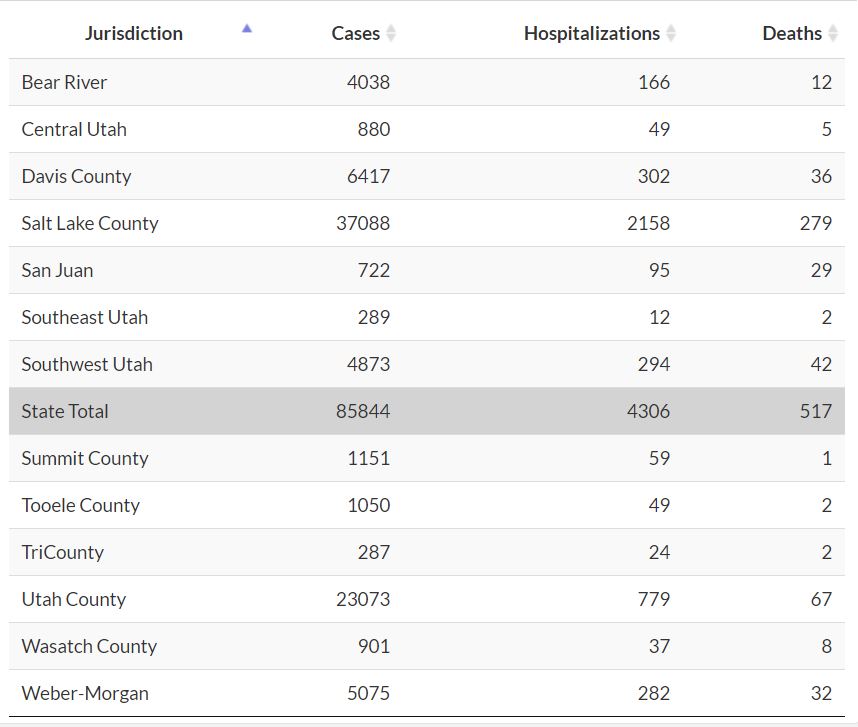The width and height of the screenshot is (858, 727).
Task: Click State Total deaths value 517
Action: pyautogui.click(x=815, y=411)
